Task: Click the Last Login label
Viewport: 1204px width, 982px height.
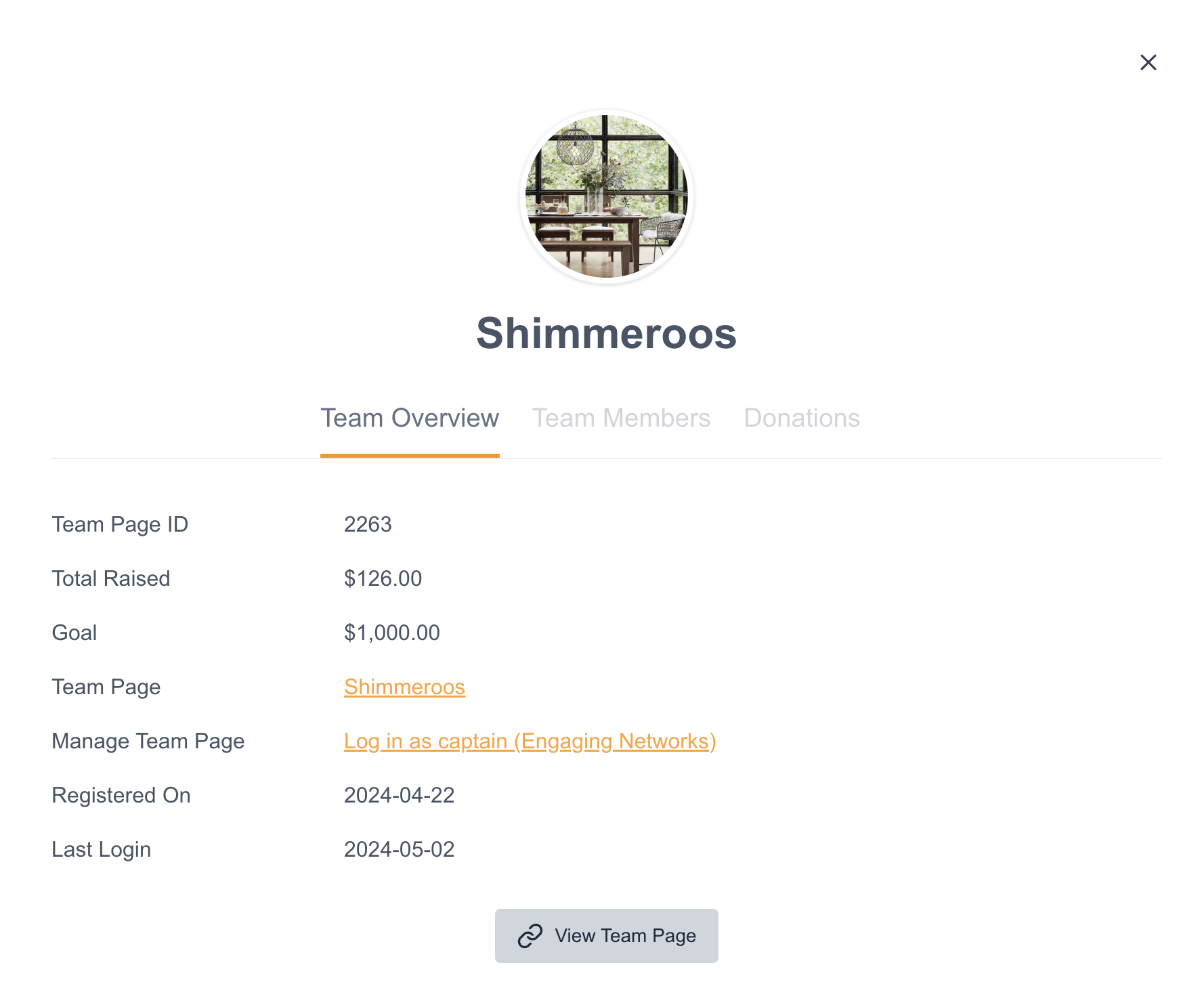Action: pyautogui.click(x=102, y=849)
